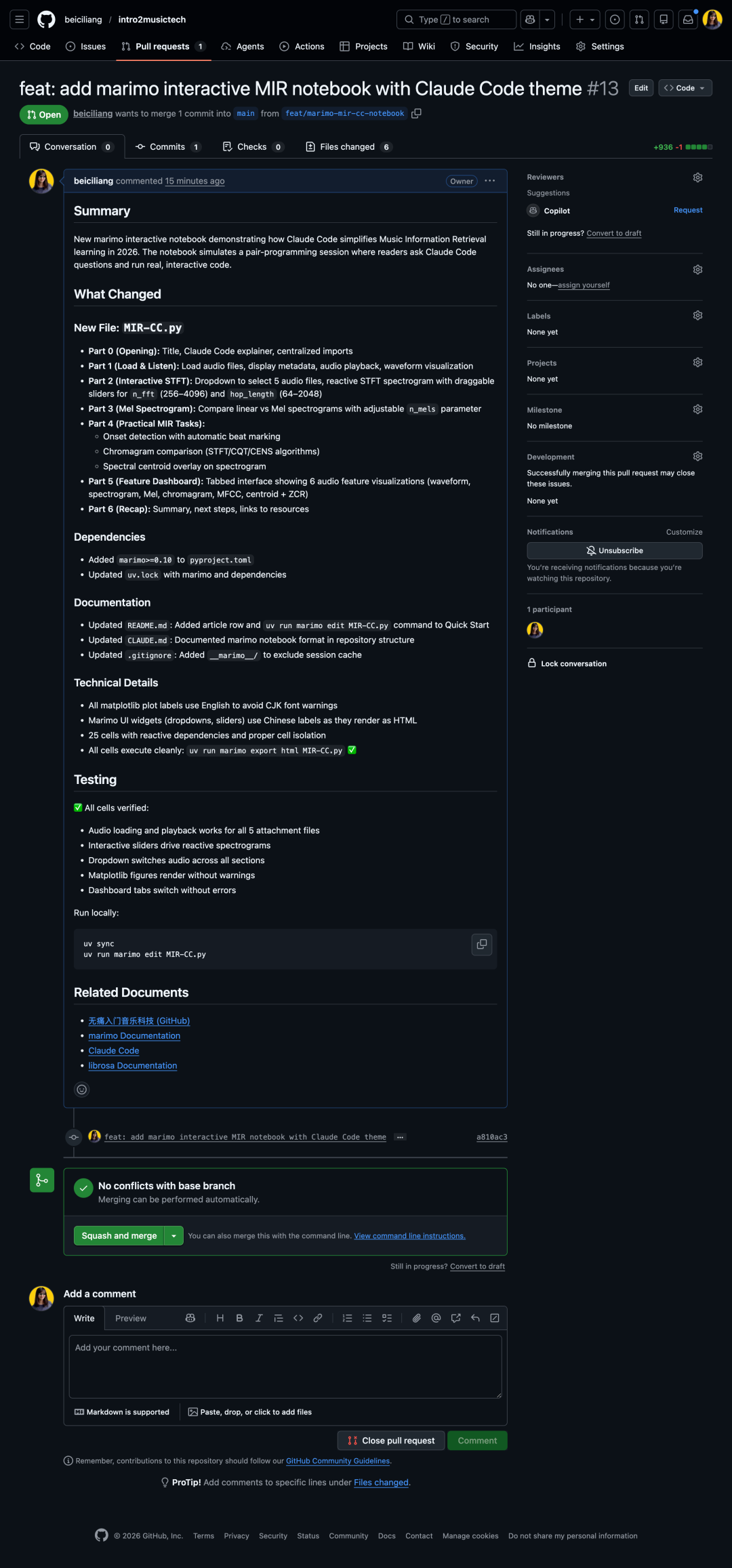Switch to the Files changed tab
The image size is (732, 1568).
(x=347, y=147)
